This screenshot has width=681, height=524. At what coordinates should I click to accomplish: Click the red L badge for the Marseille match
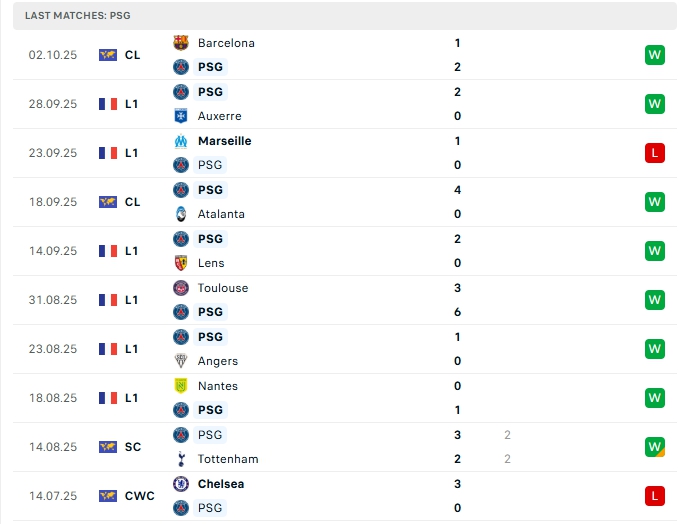(x=655, y=153)
